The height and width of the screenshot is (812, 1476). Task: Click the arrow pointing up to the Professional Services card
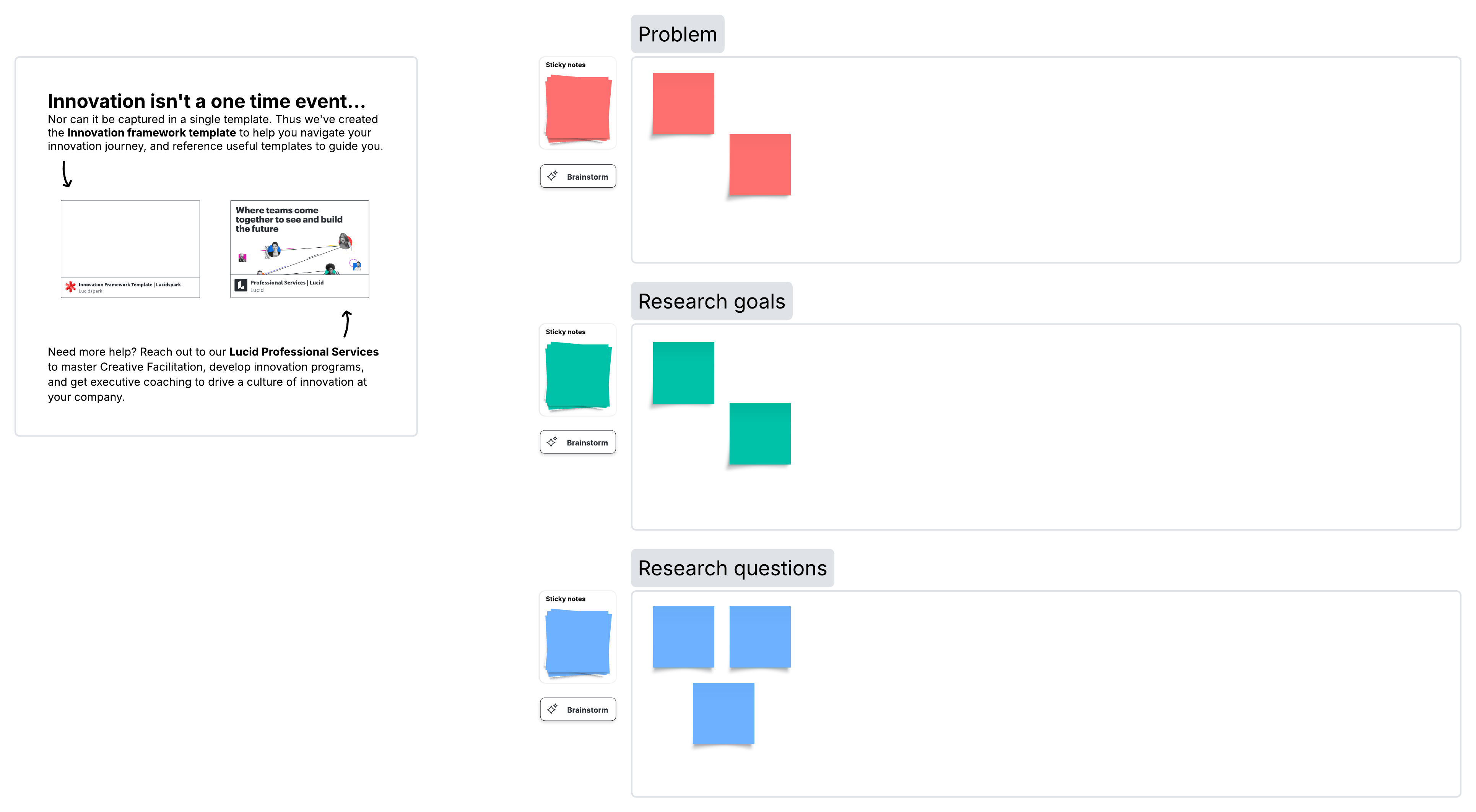point(346,324)
